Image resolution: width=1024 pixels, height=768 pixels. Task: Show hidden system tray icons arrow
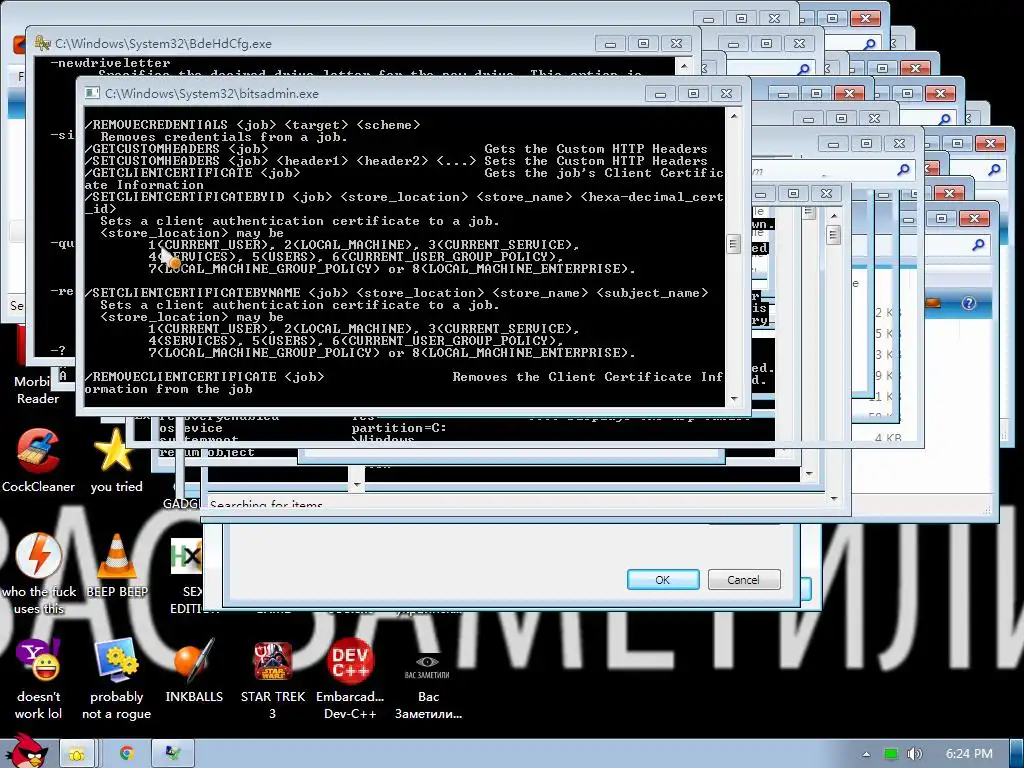(866, 754)
